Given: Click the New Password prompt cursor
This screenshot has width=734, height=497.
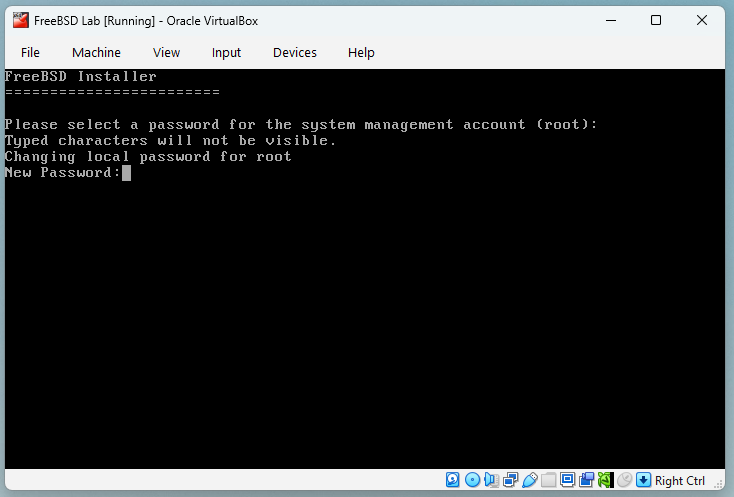Looking at the screenshot, I should (x=126, y=173).
